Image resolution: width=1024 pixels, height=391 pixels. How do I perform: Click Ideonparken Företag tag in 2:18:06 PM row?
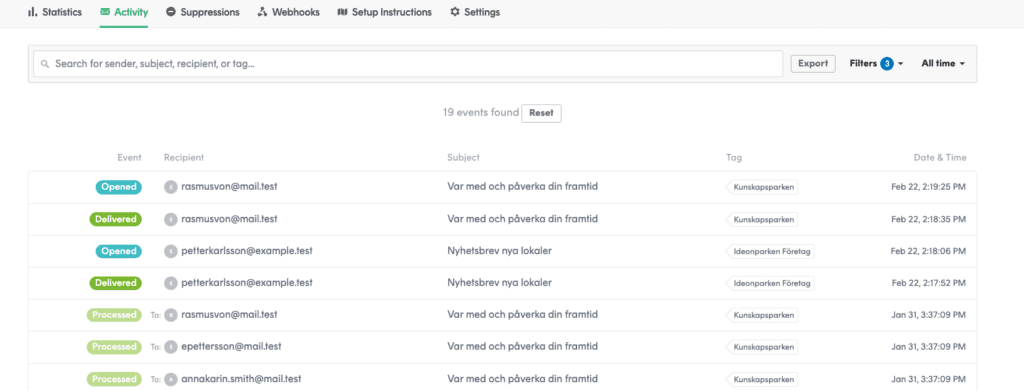click(x=771, y=251)
